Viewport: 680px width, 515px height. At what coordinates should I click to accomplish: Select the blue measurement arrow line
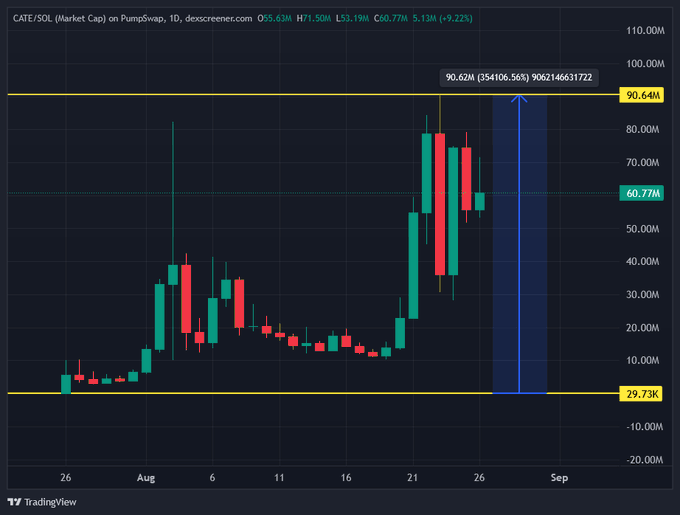coord(519,243)
